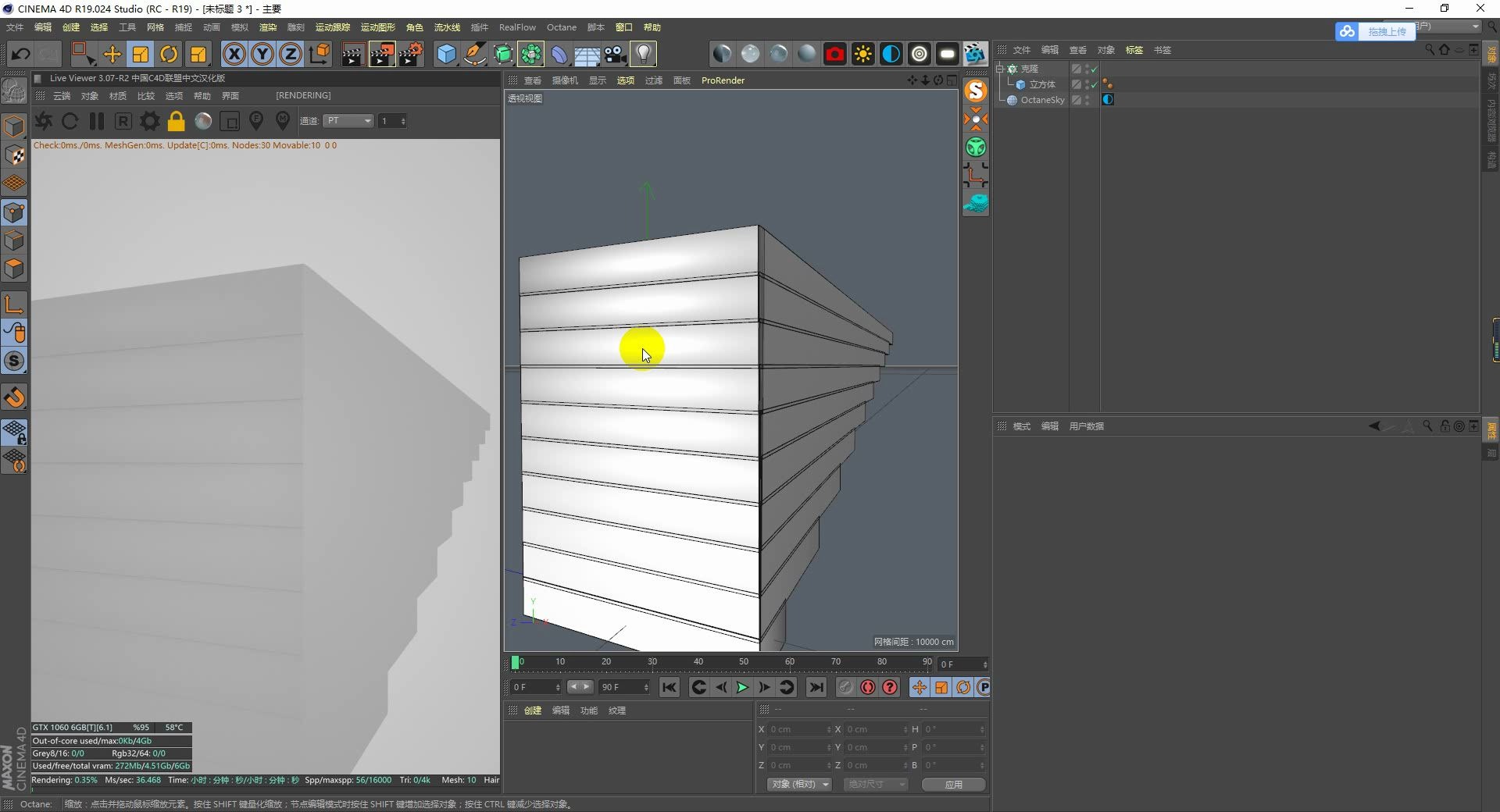1500x812 pixels.
Task: Open the 通道 PT channel dropdown
Action: pos(348,121)
